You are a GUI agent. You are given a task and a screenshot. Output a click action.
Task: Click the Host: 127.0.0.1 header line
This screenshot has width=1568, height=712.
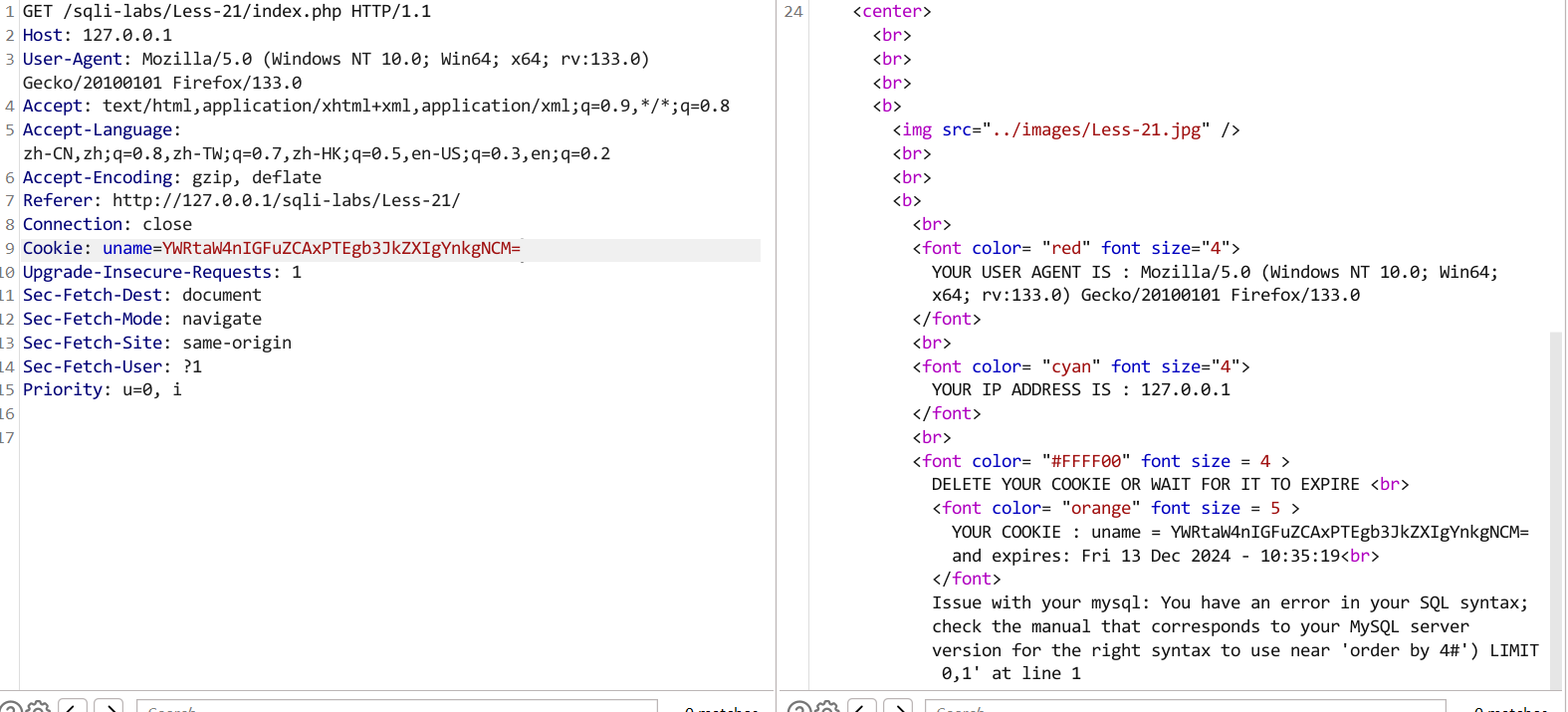click(98, 35)
